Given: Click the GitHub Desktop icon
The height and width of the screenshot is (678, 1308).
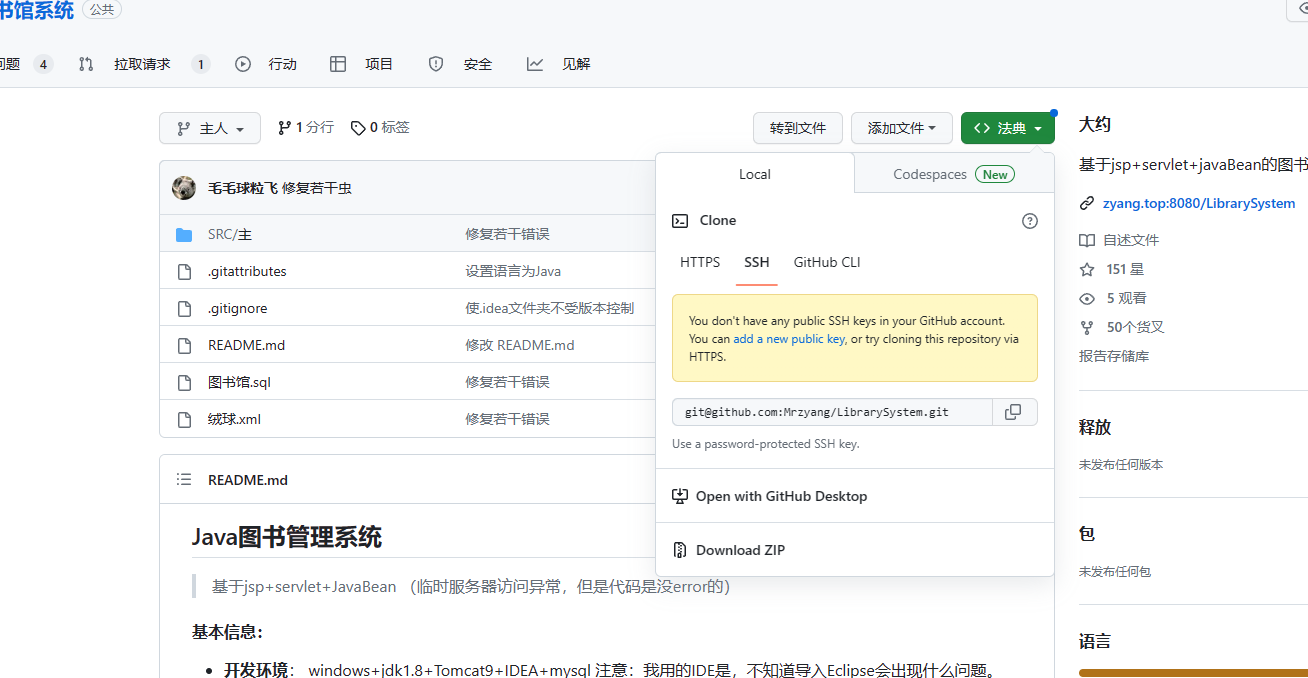Looking at the screenshot, I should 680,496.
